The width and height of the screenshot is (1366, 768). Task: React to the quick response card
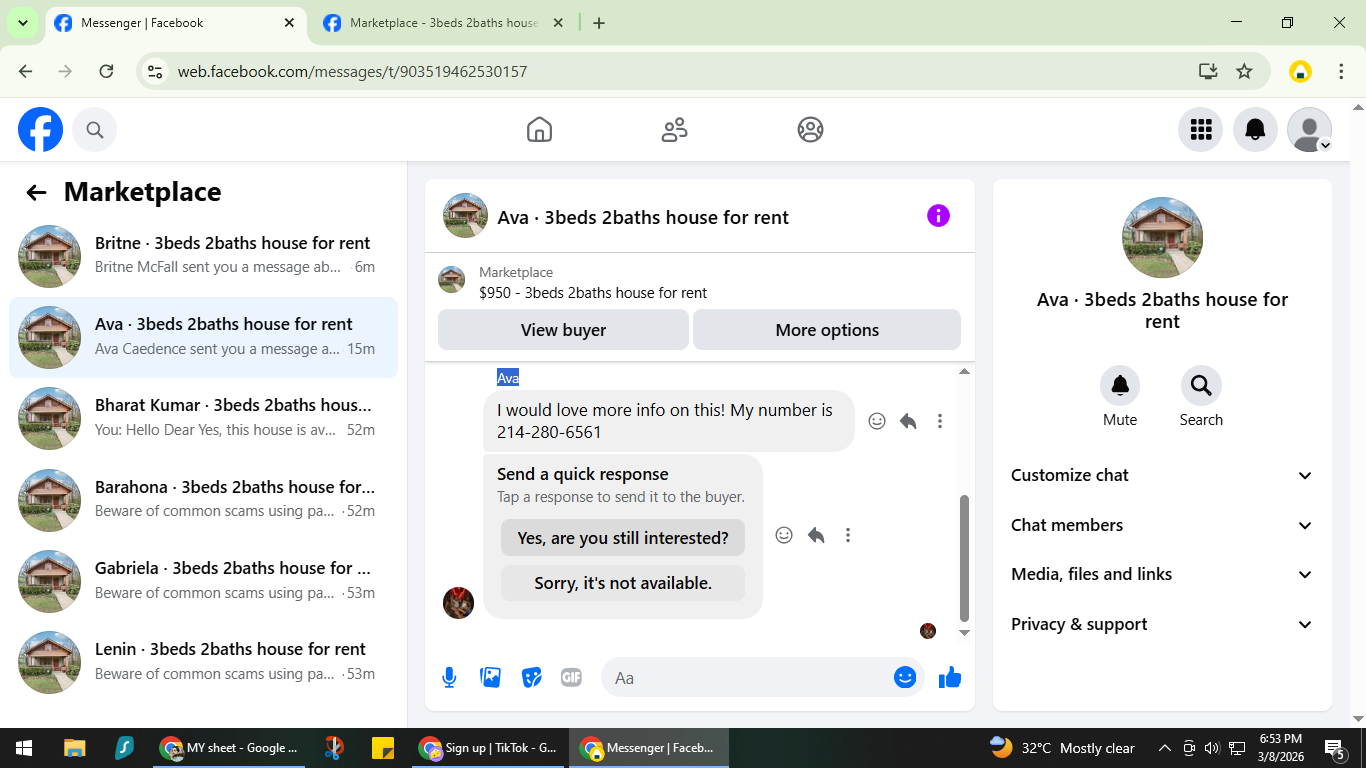pos(784,535)
